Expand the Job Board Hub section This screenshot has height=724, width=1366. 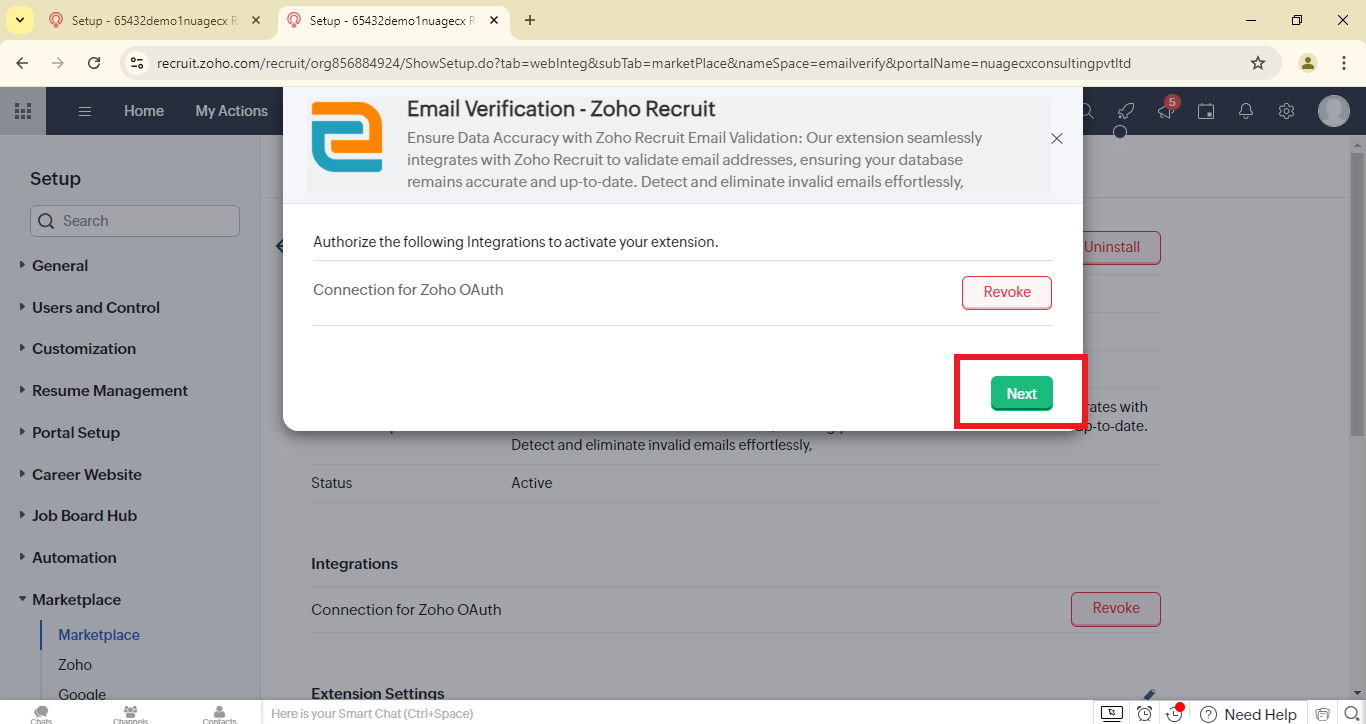point(84,516)
